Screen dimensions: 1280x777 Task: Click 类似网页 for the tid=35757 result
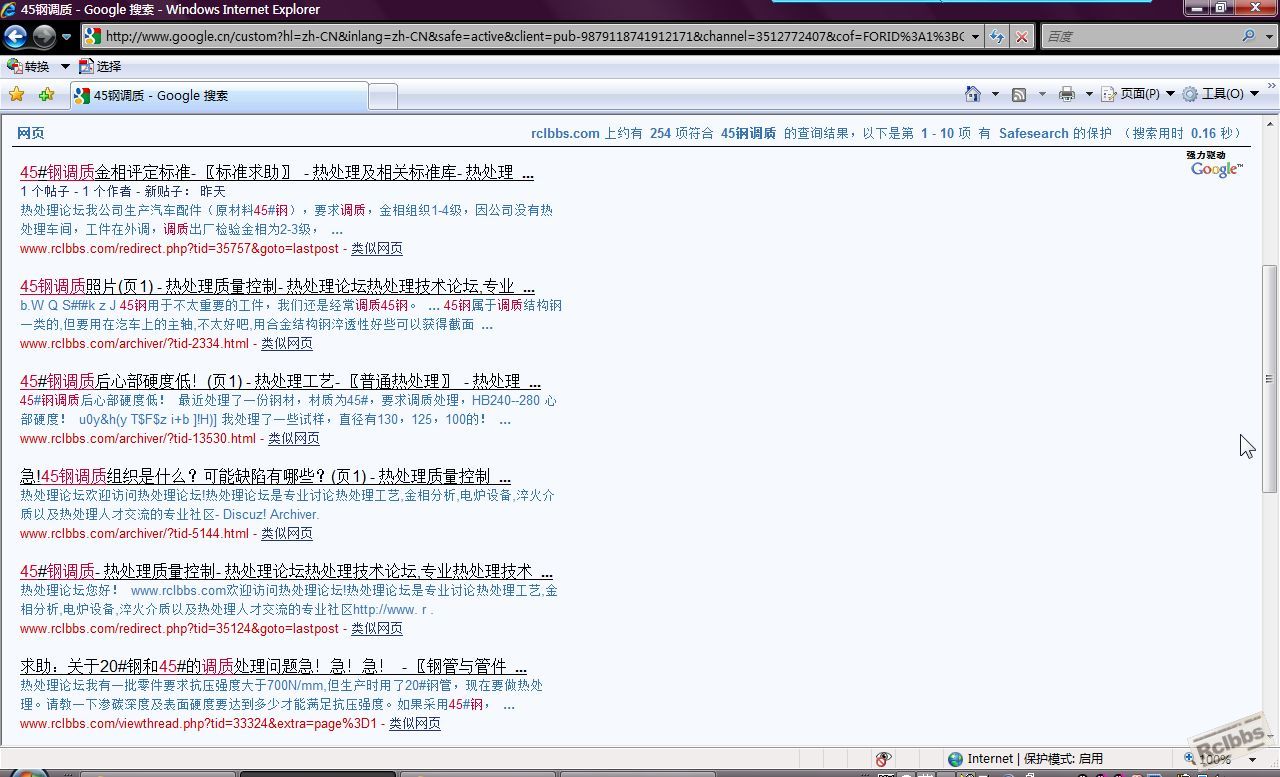coord(377,248)
